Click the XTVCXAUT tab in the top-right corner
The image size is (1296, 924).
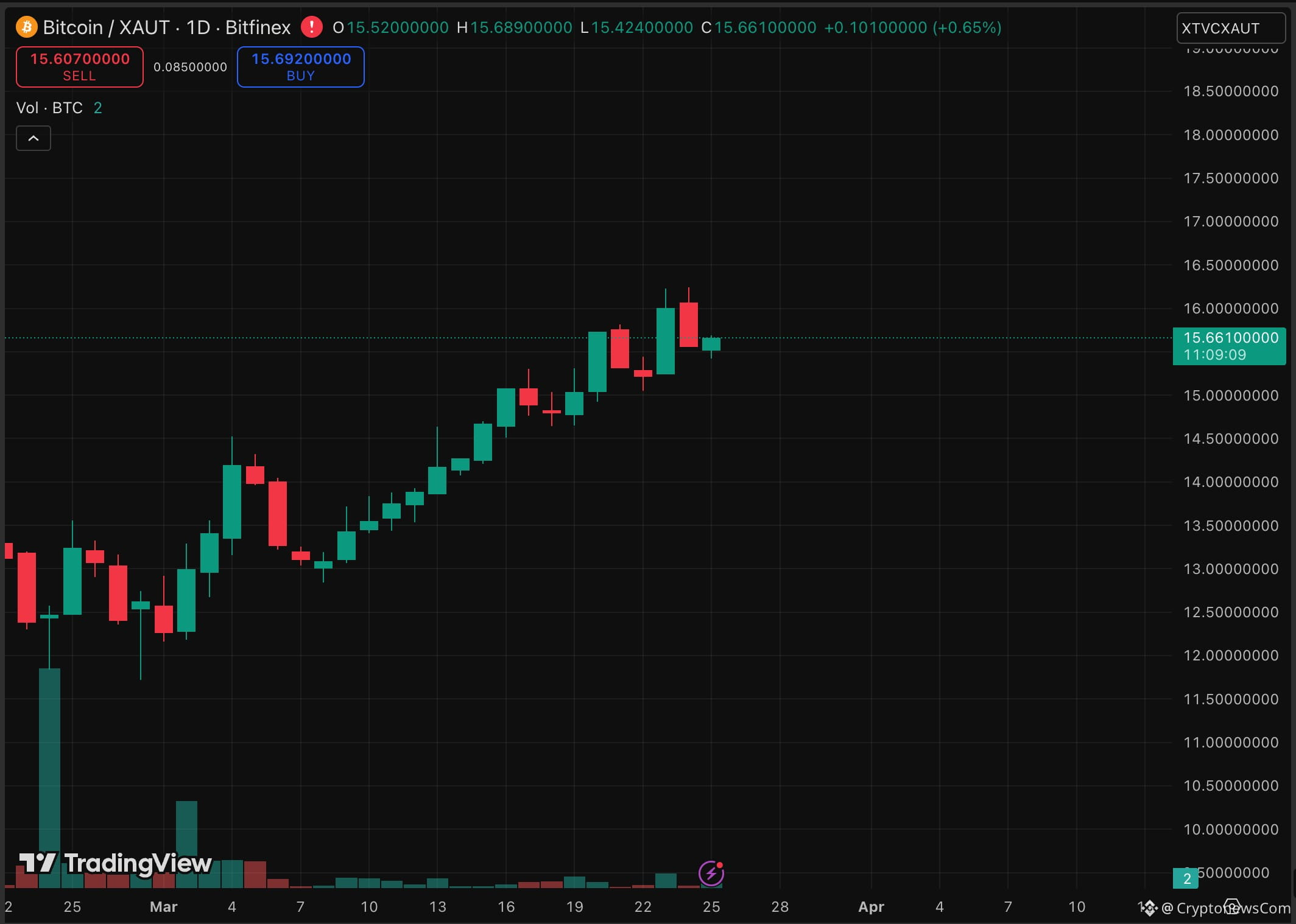1230,27
